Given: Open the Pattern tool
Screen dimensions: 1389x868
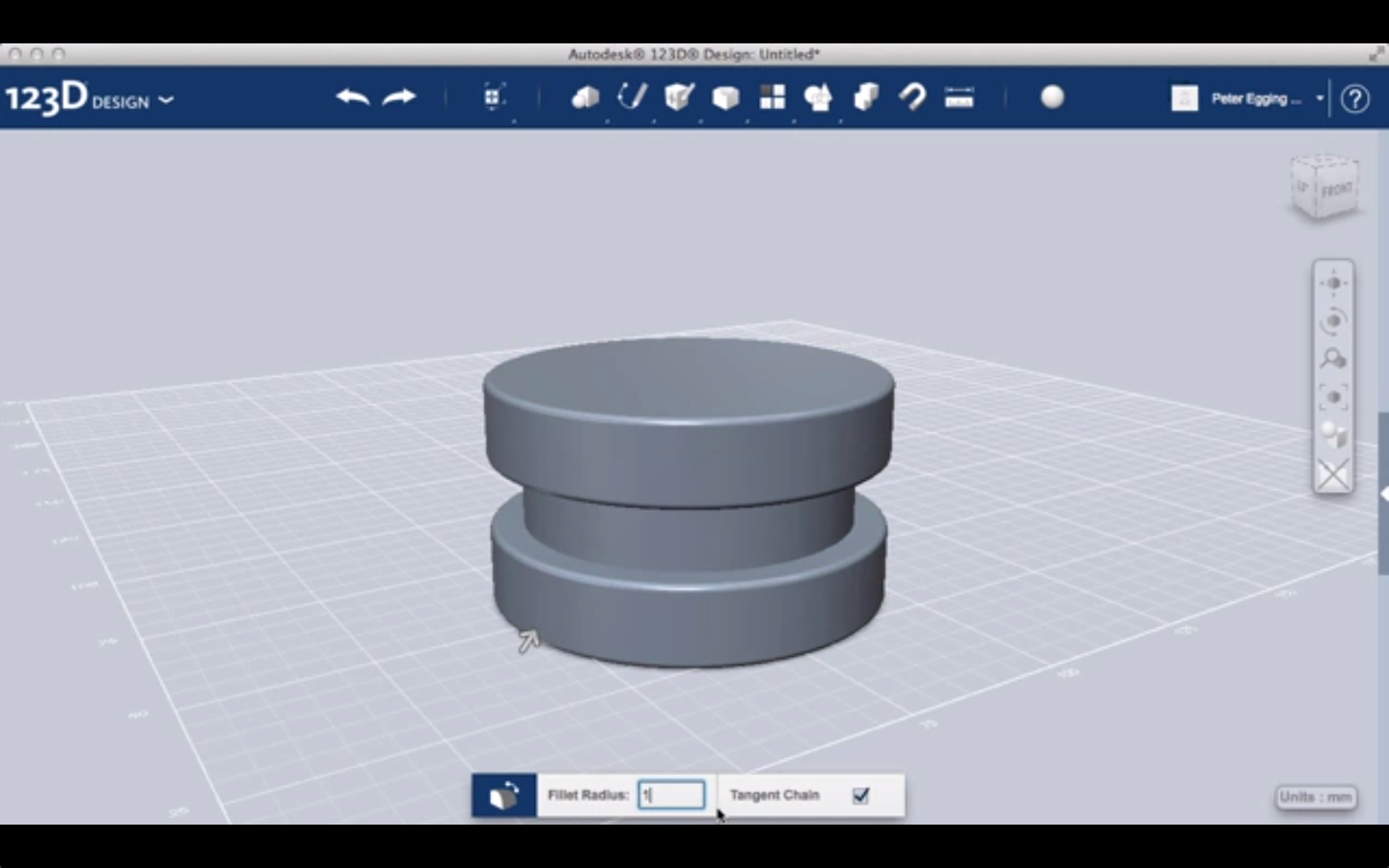Looking at the screenshot, I should (x=773, y=97).
